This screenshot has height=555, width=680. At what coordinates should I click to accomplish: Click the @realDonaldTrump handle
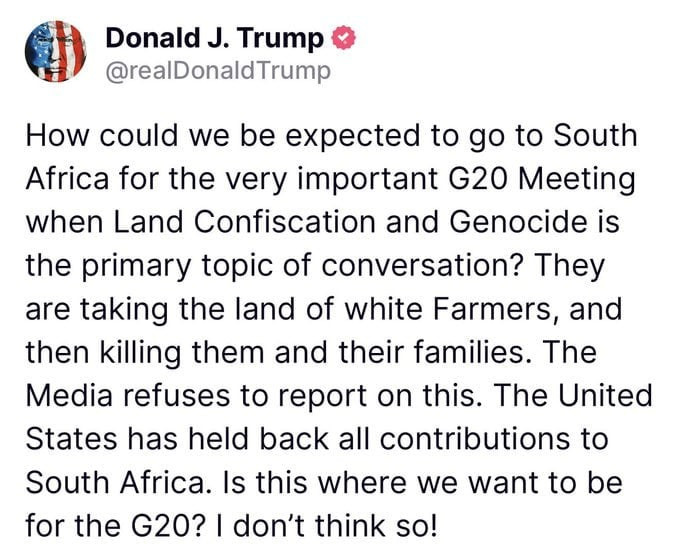click(x=216, y=72)
